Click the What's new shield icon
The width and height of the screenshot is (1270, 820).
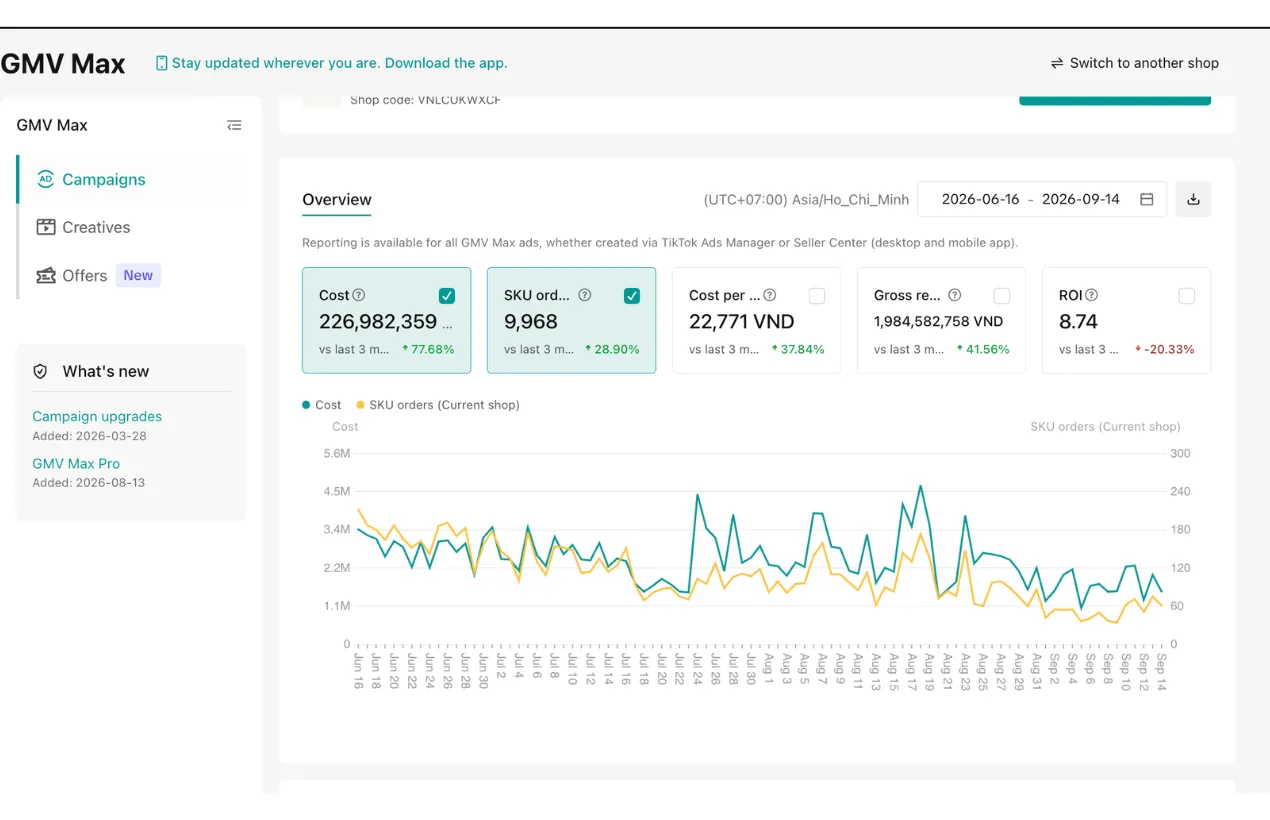click(40, 371)
